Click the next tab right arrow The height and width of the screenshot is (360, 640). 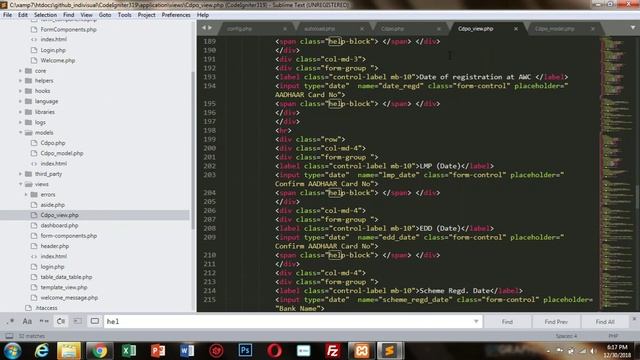tap(210, 28)
